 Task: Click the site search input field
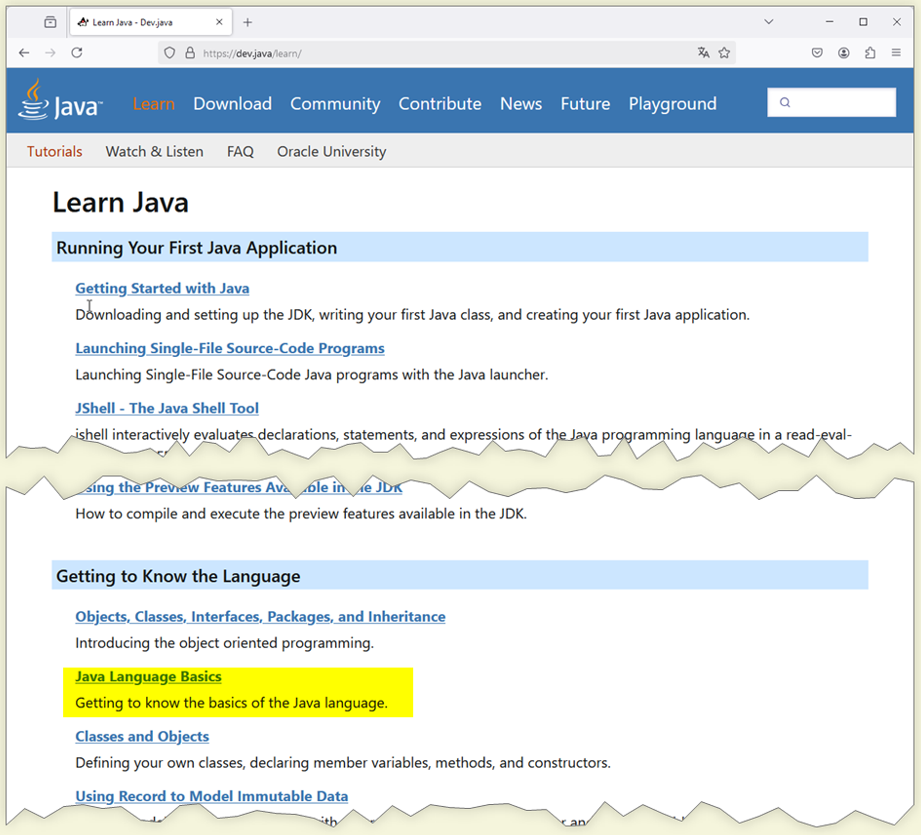tap(838, 102)
